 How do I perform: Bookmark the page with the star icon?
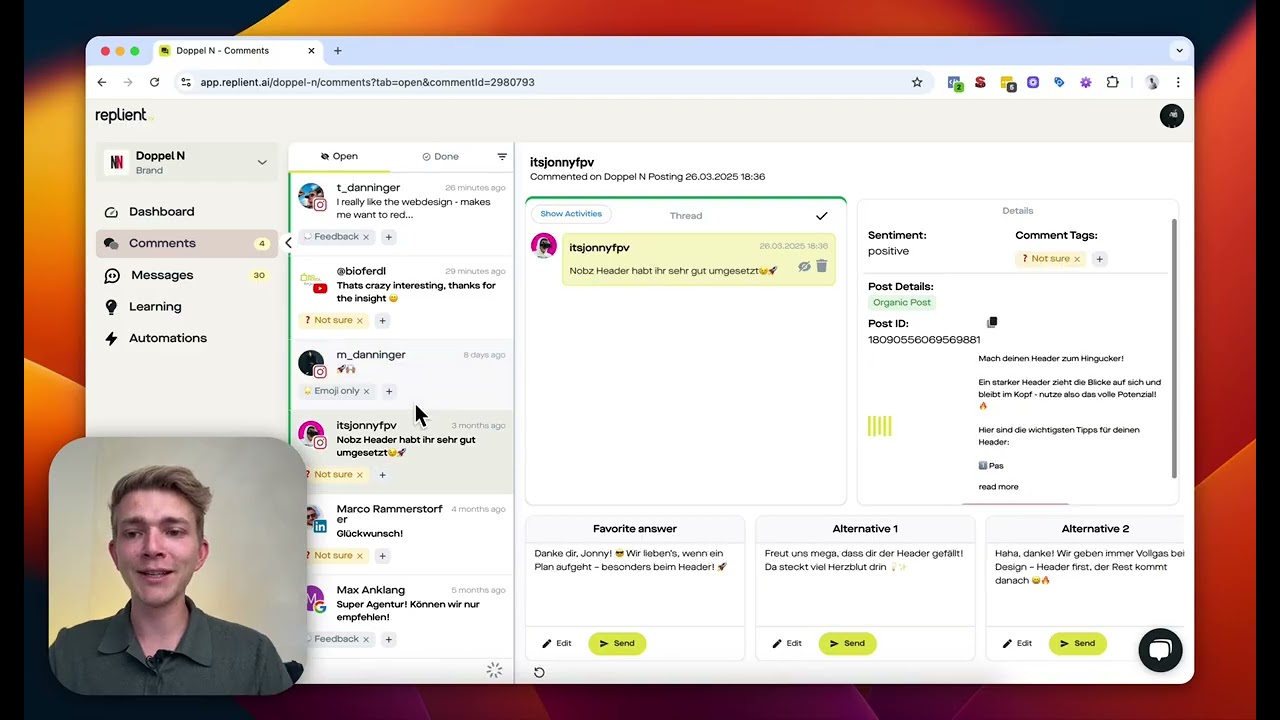point(917,82)
